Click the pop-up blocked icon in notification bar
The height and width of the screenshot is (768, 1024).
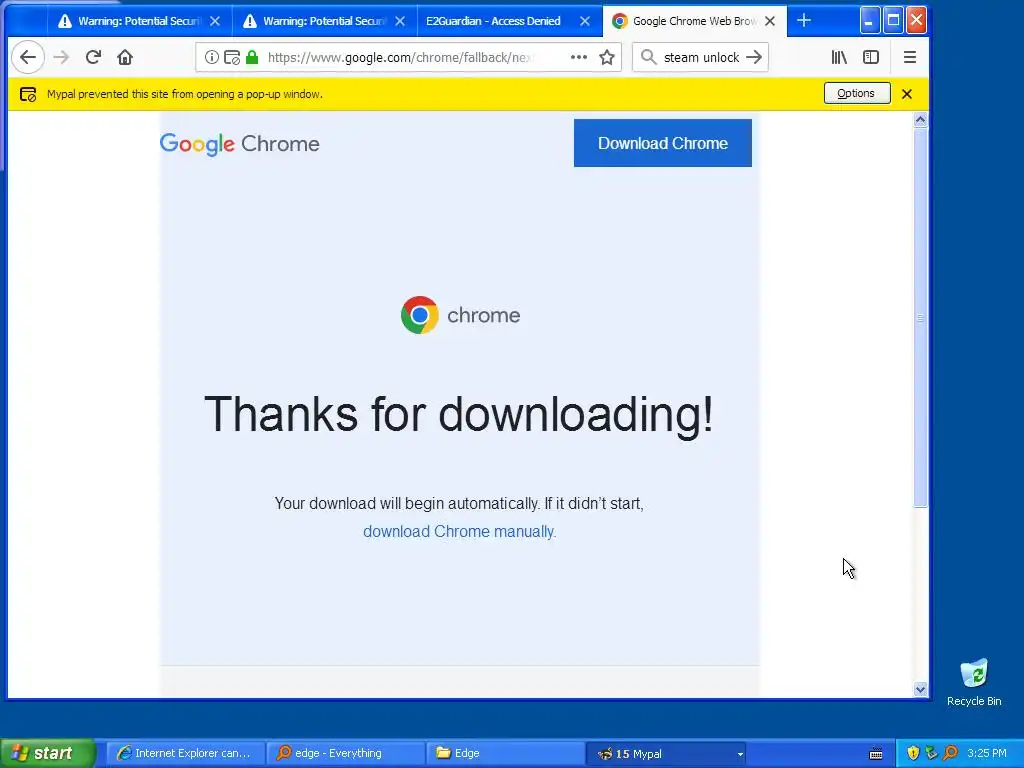[28, 94]
